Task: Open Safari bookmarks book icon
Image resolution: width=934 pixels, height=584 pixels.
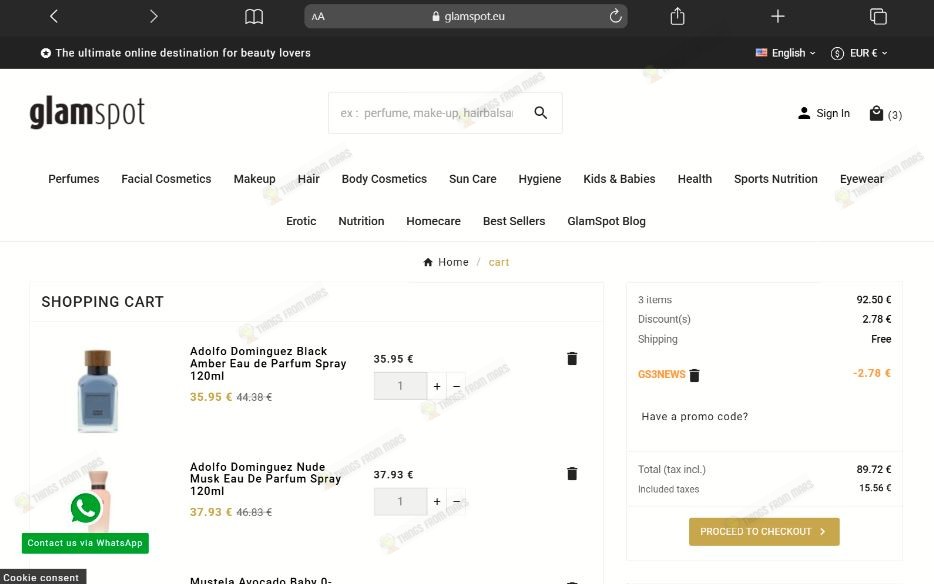Action: click(x=254, y=17)
